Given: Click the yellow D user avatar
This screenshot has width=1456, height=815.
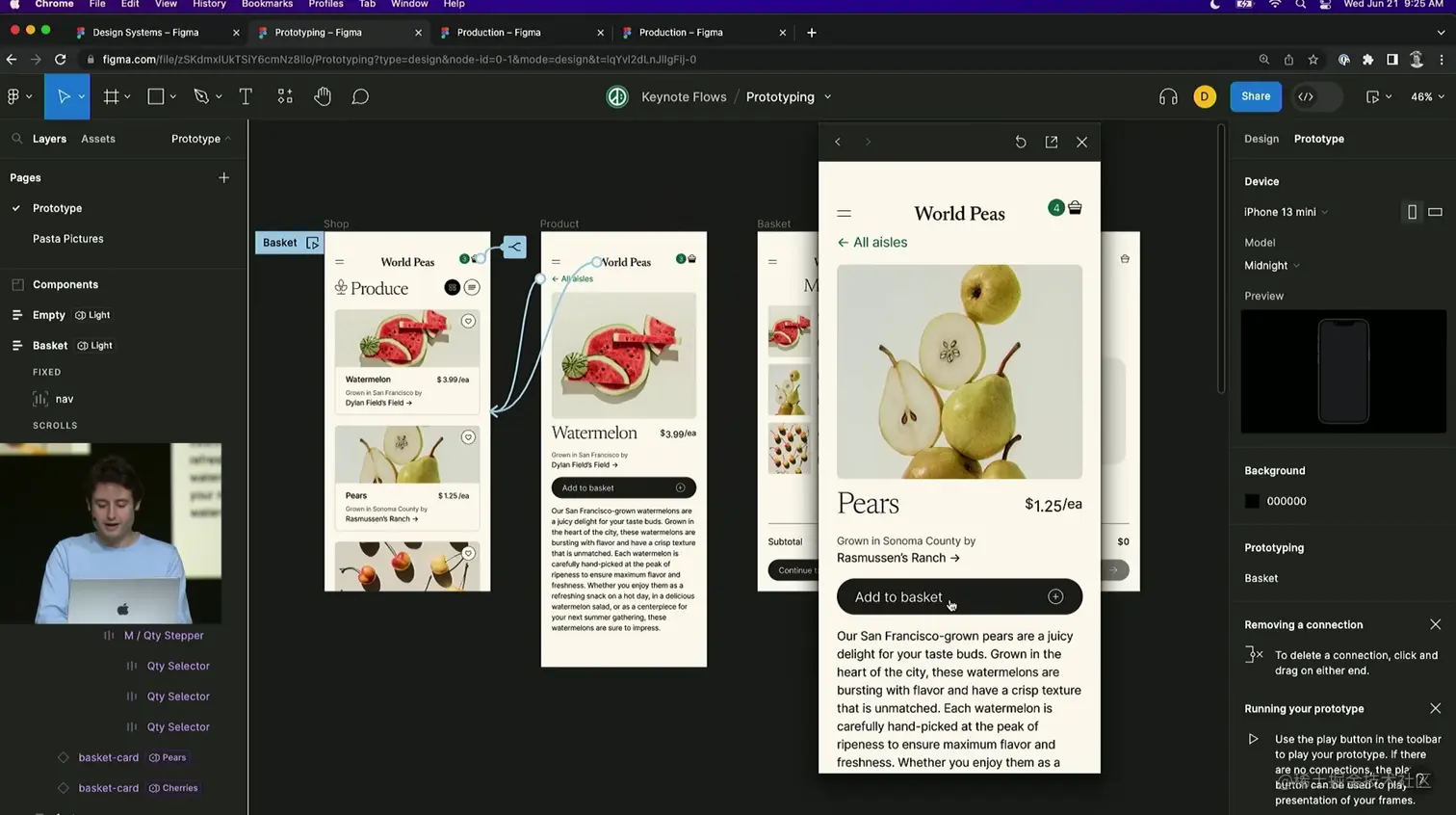Looking at the screenshot, I should [x=1205, y=96].
